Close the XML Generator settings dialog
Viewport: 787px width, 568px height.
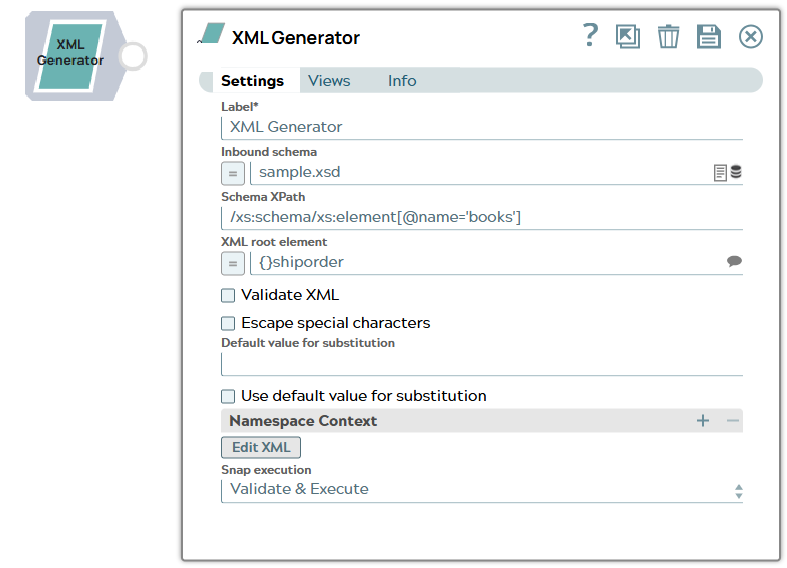pyautogui.click(x=750, y=37)
